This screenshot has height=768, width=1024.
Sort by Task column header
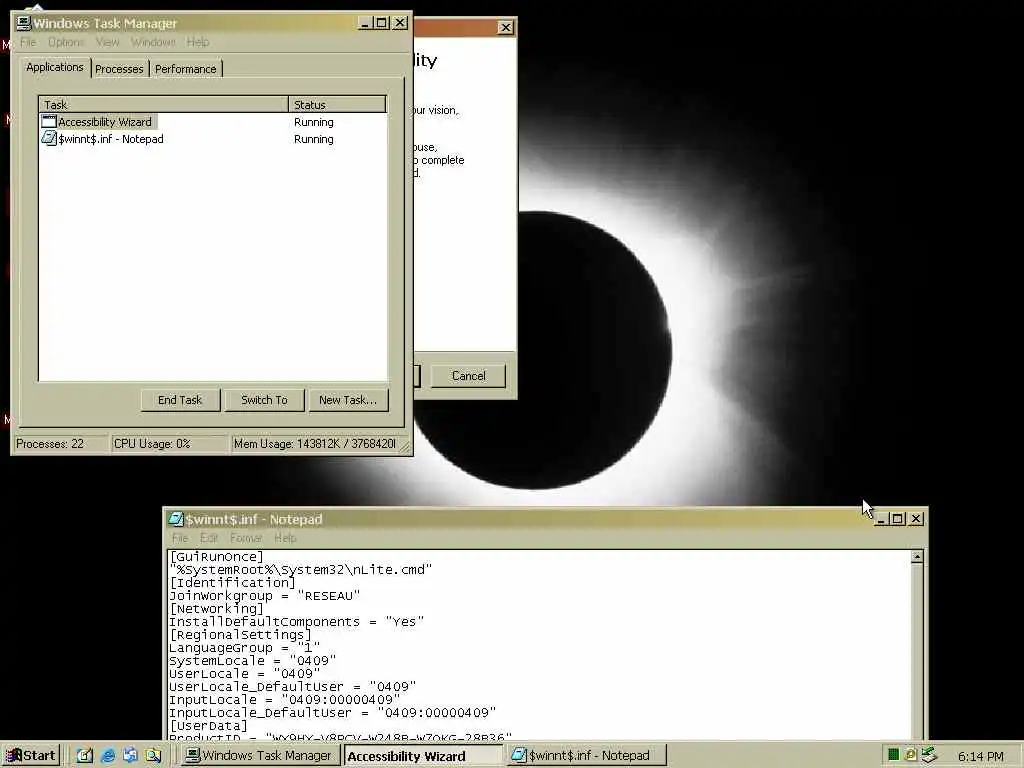(164, 104)
